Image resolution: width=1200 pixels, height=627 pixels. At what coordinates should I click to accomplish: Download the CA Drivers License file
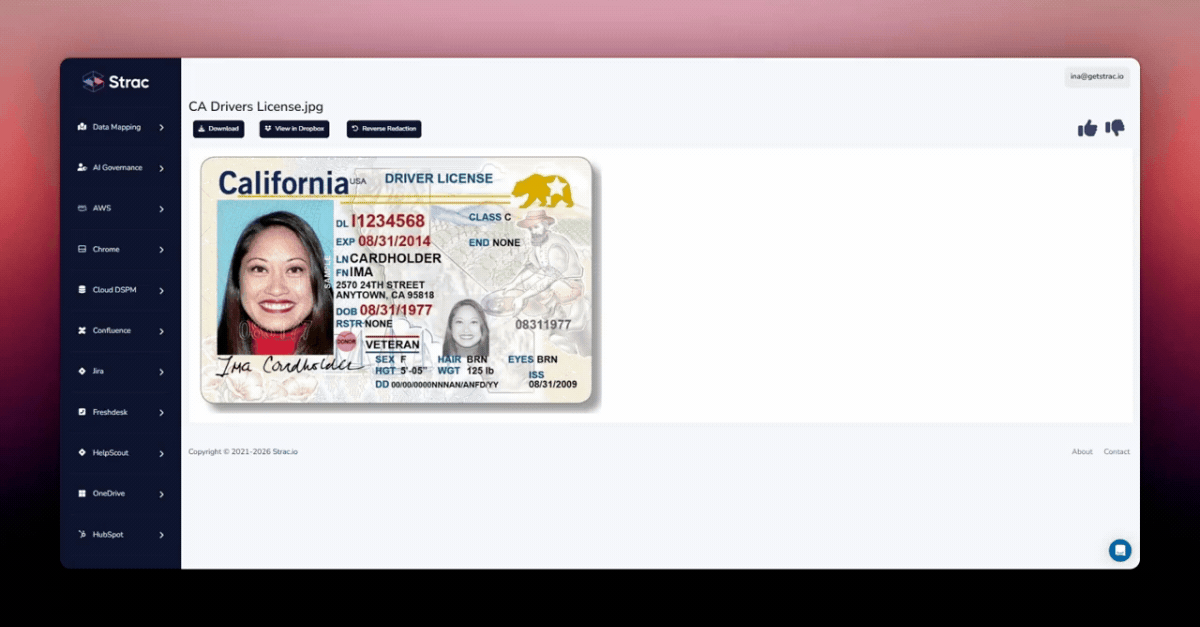218,129
